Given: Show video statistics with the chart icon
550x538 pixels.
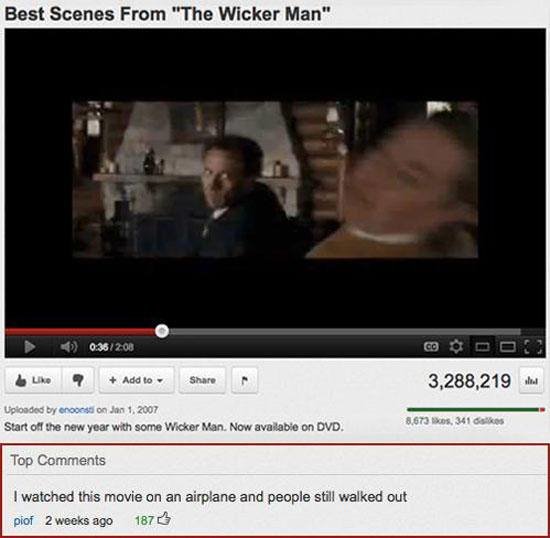Looking at the screenshot, I should click(x=531, y=381).
